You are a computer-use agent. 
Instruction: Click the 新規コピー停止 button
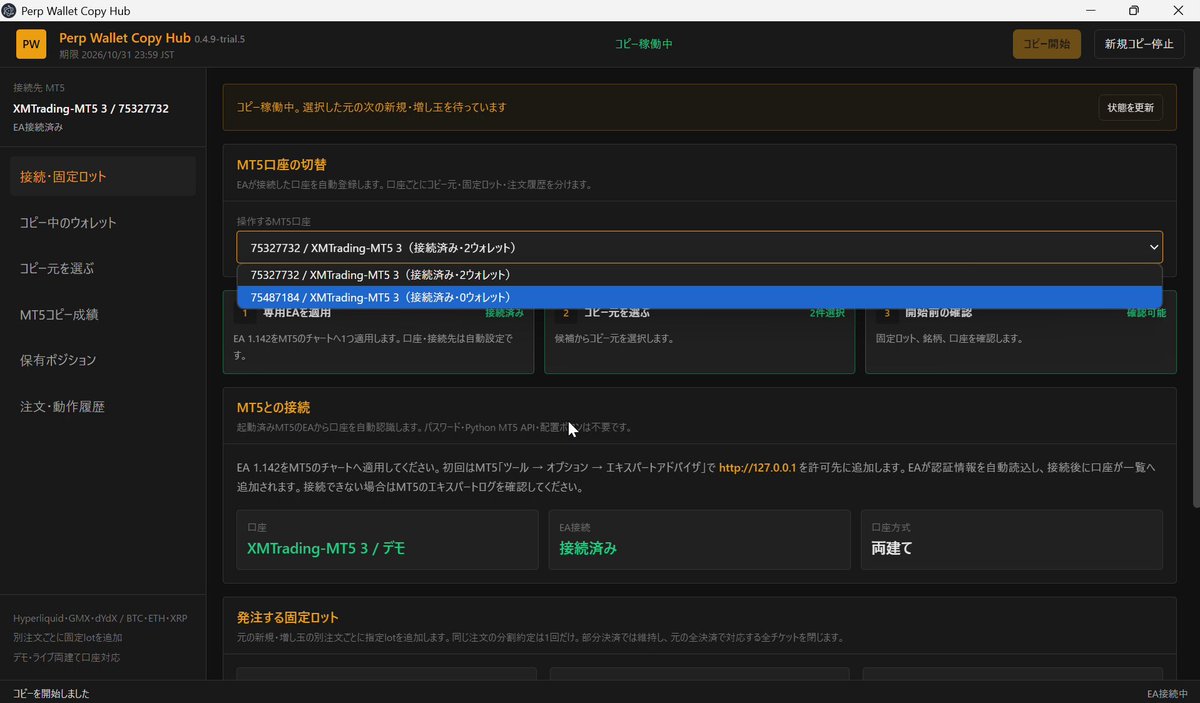pos(1139,44)
